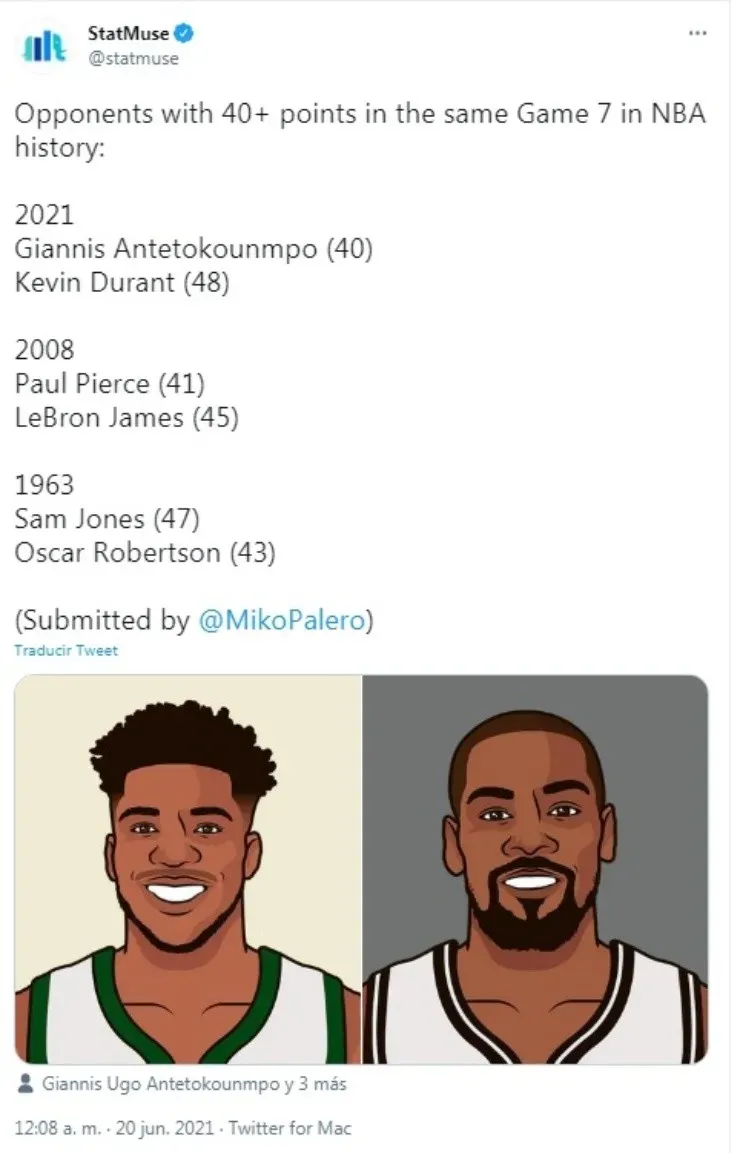
Task: Click the "Sam Jones (47)" text line
Action: 107,518
